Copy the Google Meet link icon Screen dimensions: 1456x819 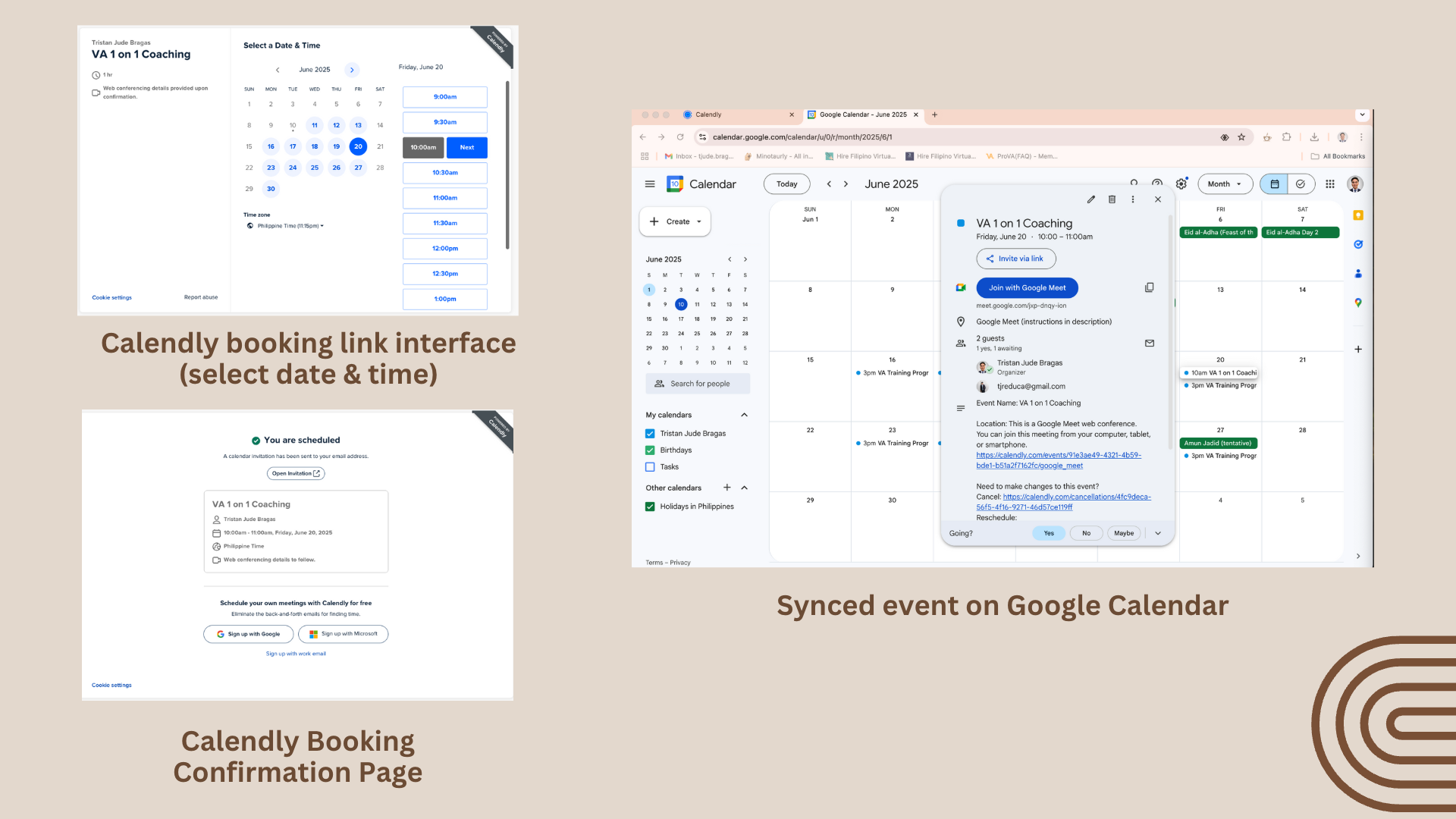click(1149, 287)
